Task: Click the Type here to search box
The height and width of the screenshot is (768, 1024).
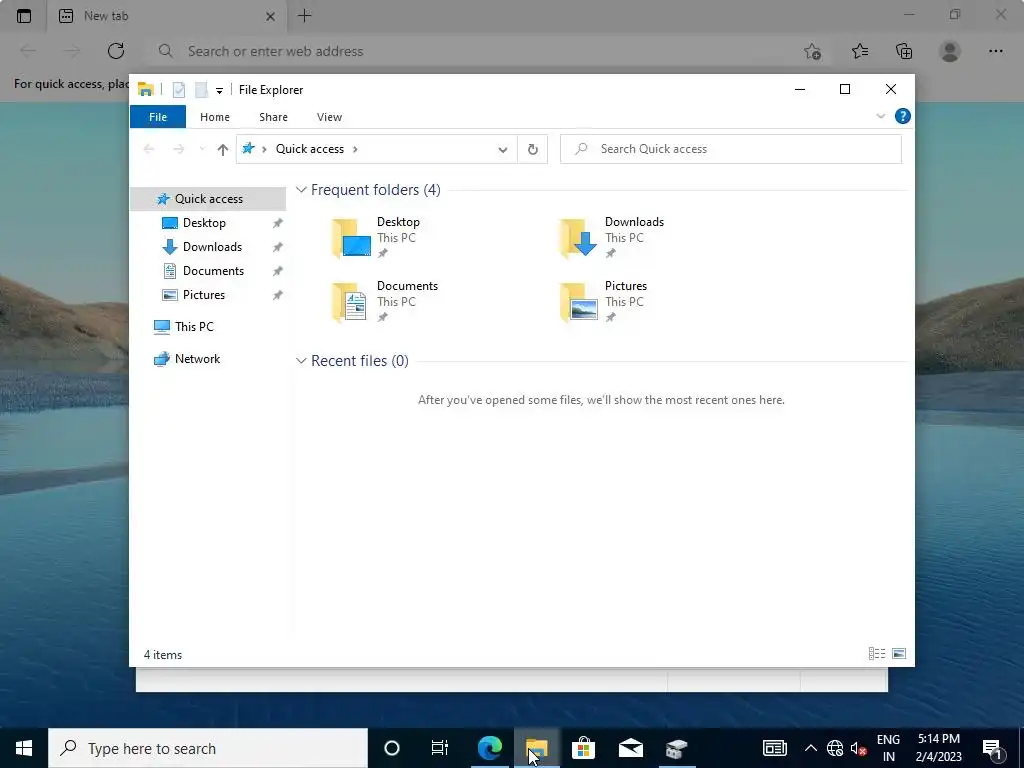Action: [x=208, y=748]
